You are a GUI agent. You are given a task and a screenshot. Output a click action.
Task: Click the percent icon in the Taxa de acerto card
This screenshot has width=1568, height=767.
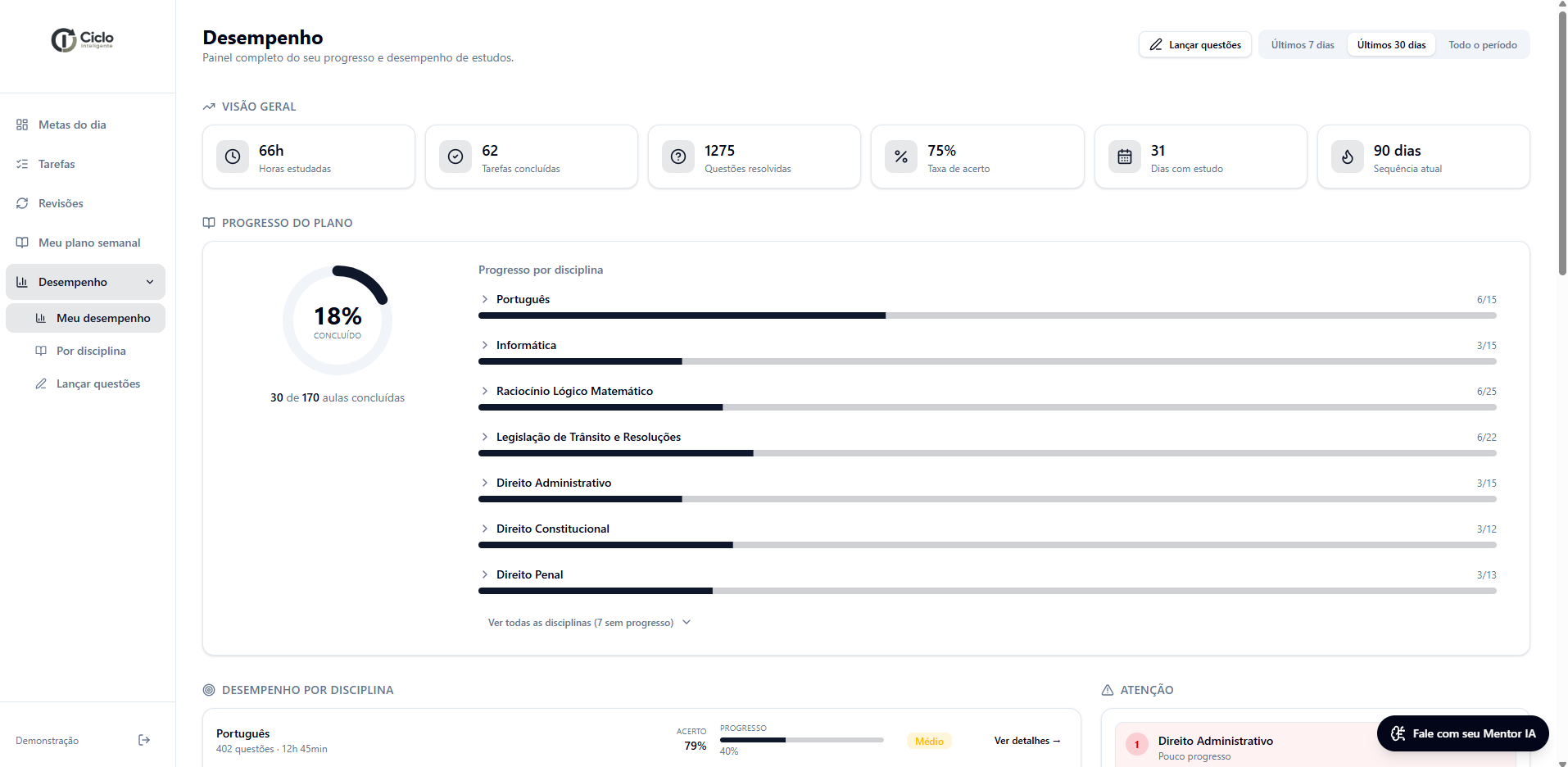[x=901, y=157]
